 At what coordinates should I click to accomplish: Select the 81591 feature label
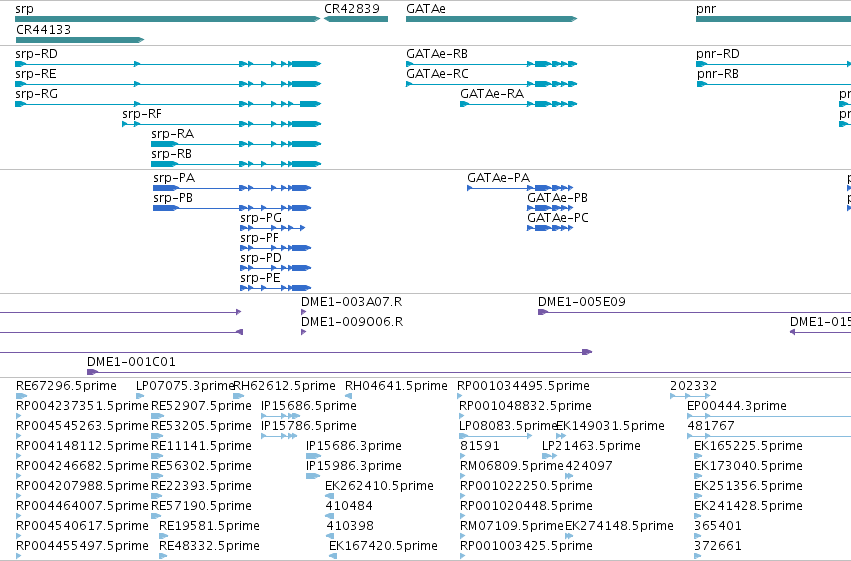pyautogui.click(x=480, y=446)
